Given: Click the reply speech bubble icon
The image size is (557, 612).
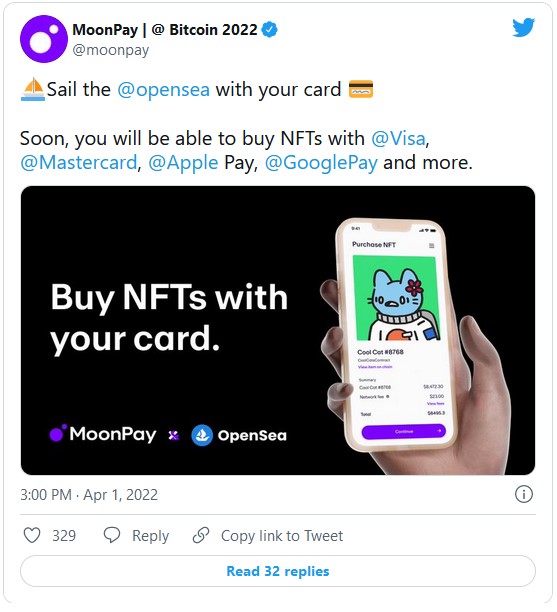Looking at the screenshot, I should tap(112, 536).
